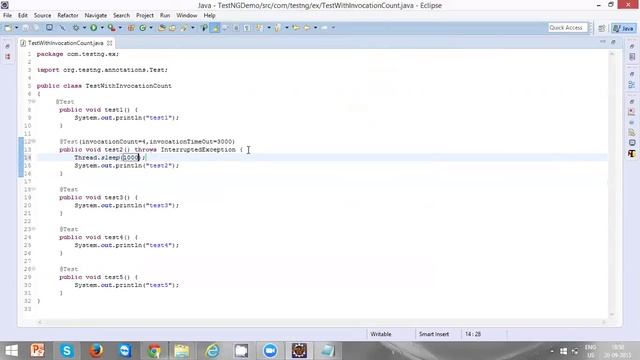This screenshot has width=640, height=360.
Task: Click the Windows Start button
Action: coord(11,351)
